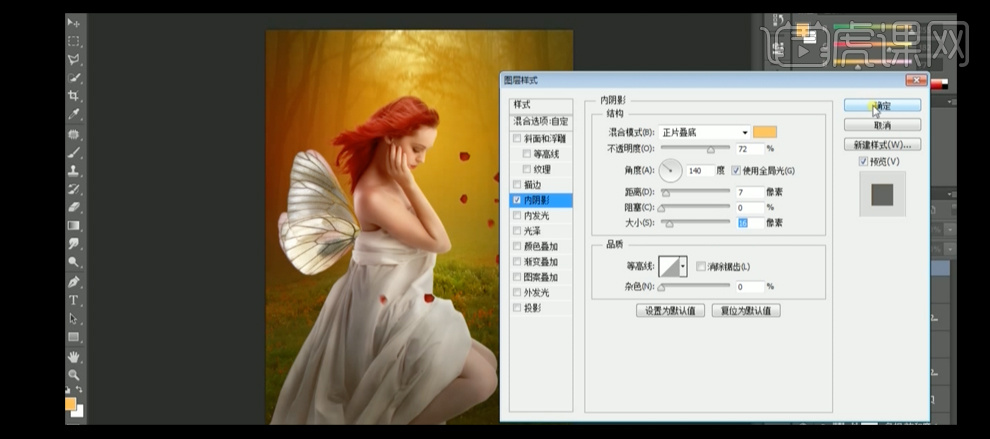990x439 pixels.
Task: Enable the 等高线 checkbox under bevel
Action: coord(527,153)
